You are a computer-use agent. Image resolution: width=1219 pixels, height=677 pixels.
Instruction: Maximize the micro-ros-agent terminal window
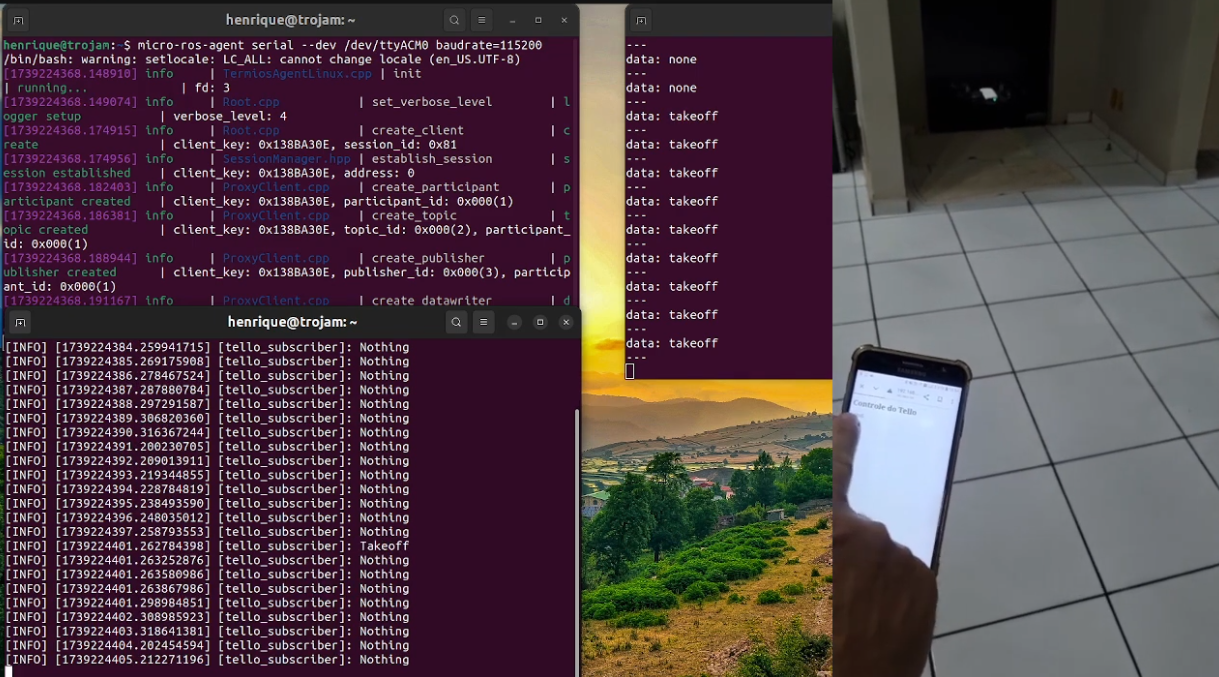pos(538,20)
